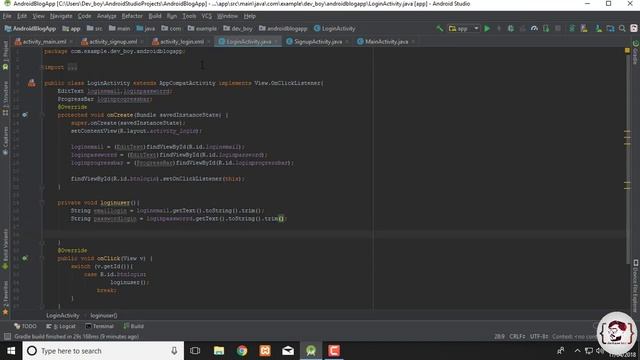Click the related XML file gutter icon
The height and width of the screenshot is (360, 640).
[x=31, y=83]
